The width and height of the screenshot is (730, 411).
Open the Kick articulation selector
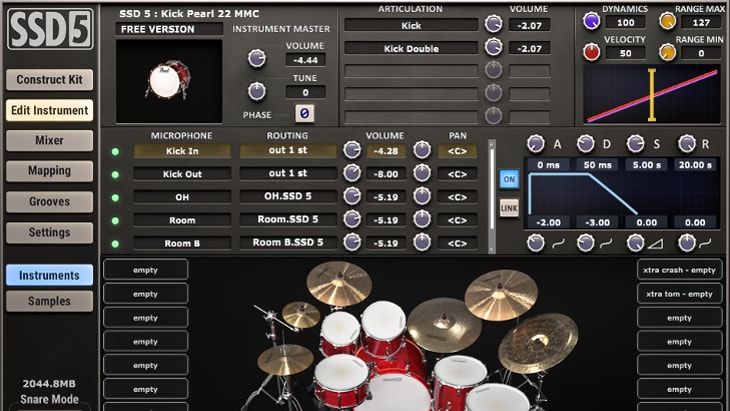pos(411,25)
